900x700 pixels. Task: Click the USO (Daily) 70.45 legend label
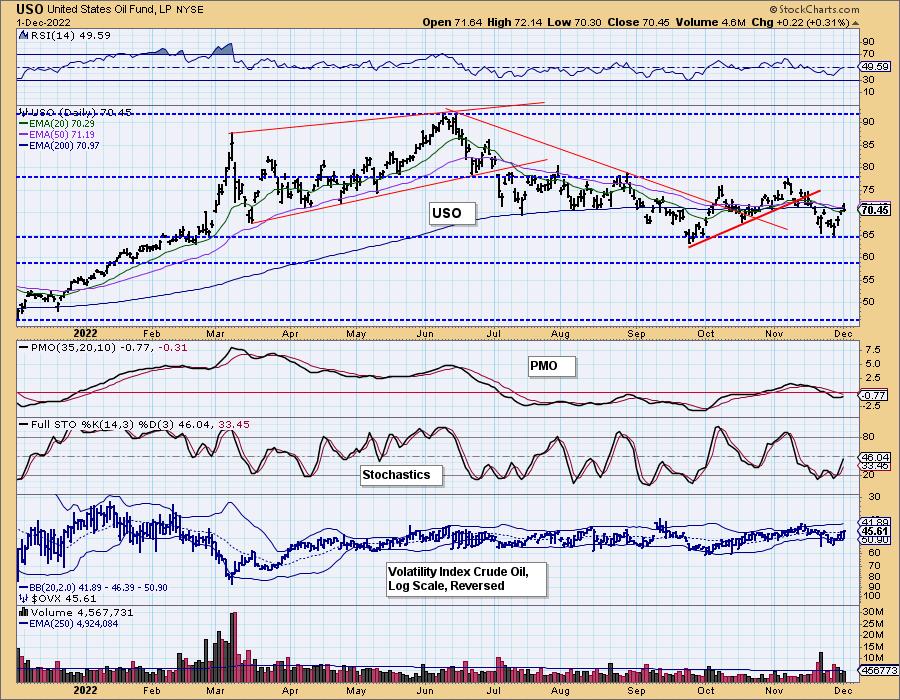(80, 112)
